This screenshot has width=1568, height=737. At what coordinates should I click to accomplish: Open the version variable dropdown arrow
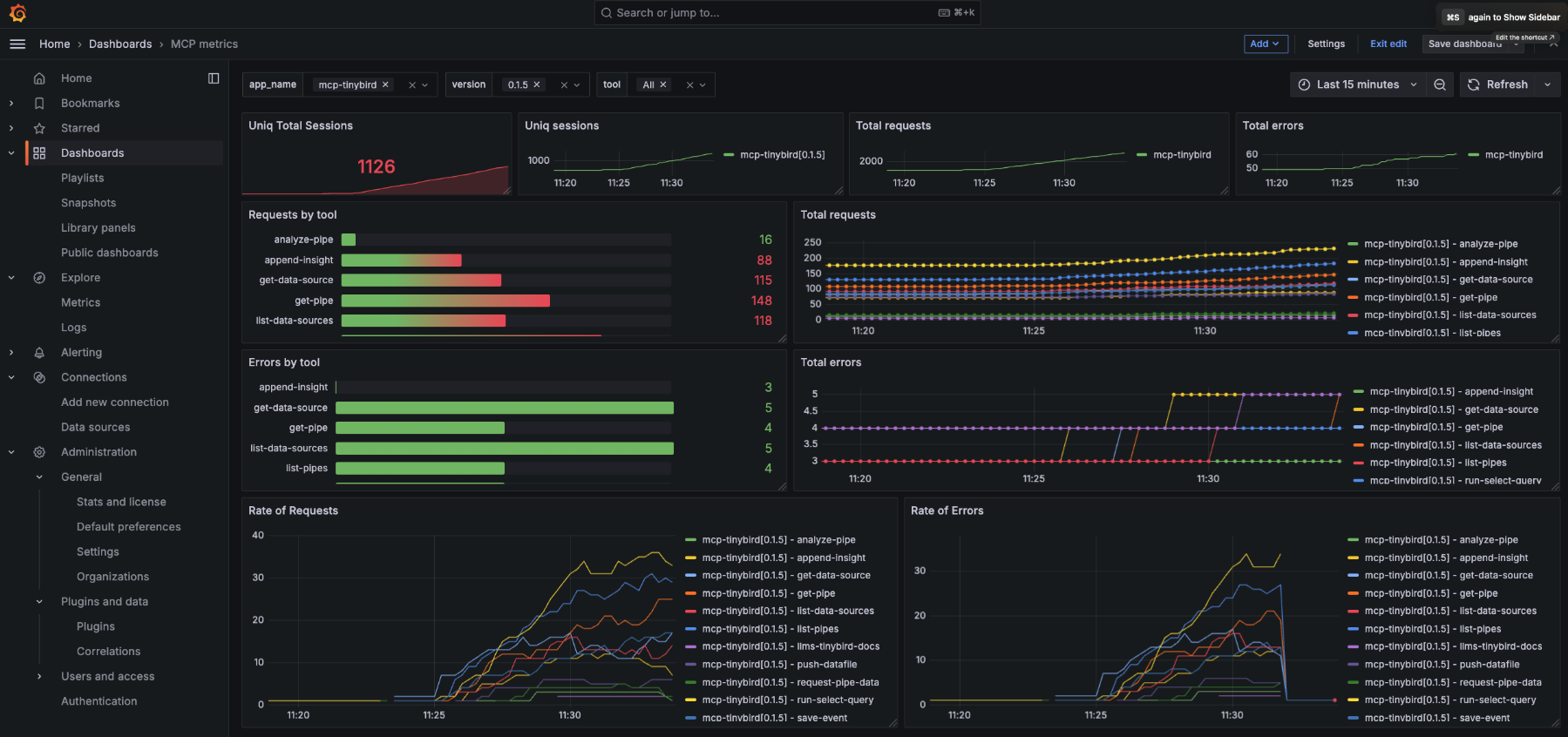click(577, 85)
